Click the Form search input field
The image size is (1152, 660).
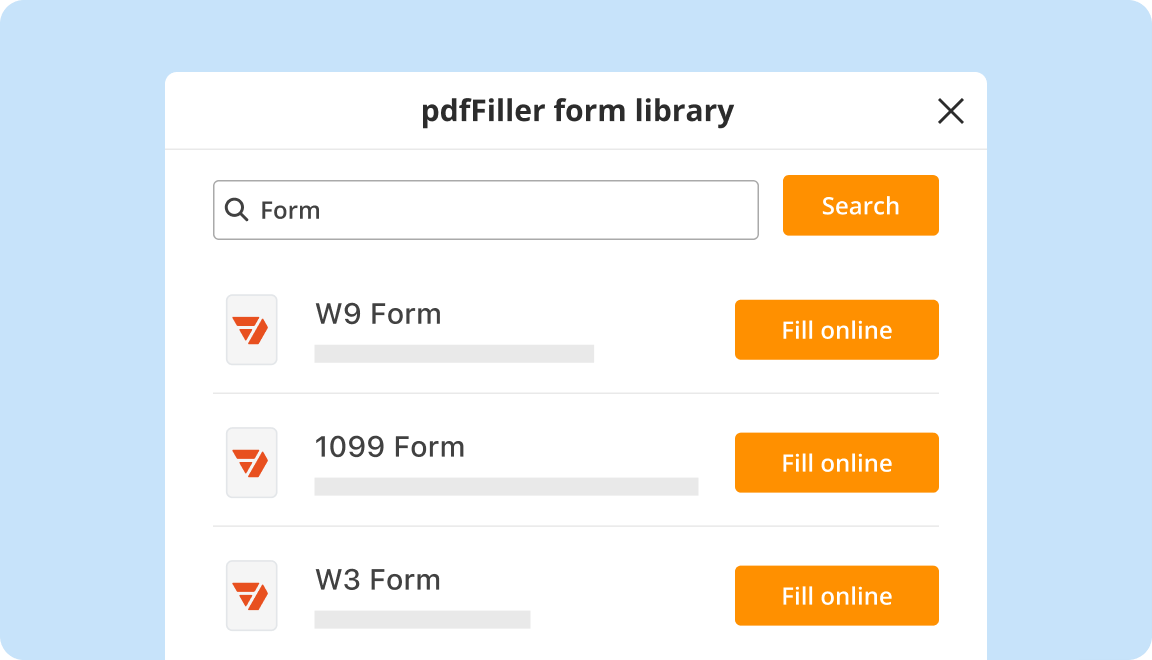pyautogui.click(x=485, y=209)
